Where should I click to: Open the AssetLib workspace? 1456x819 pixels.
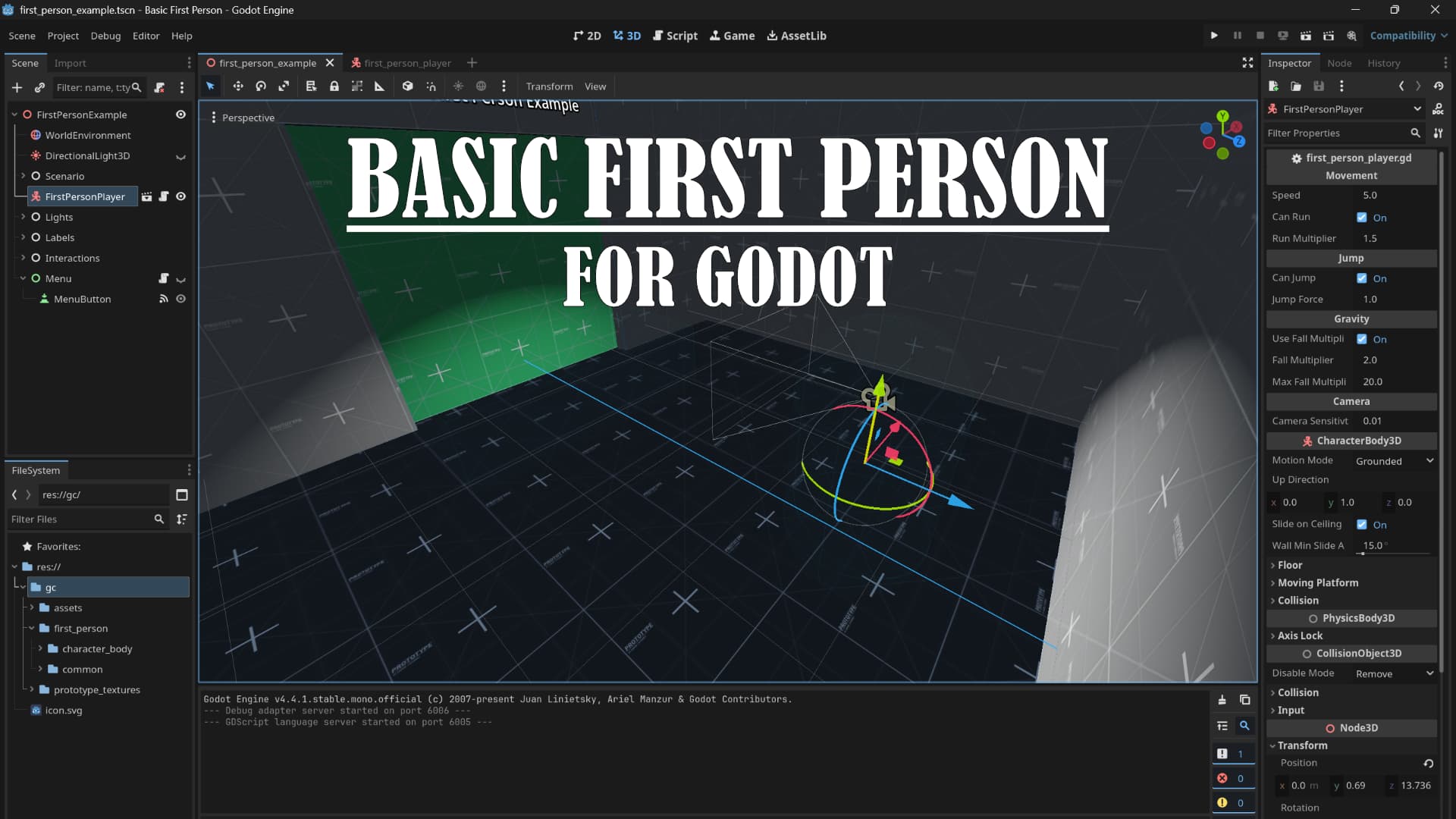pos(796,36)
